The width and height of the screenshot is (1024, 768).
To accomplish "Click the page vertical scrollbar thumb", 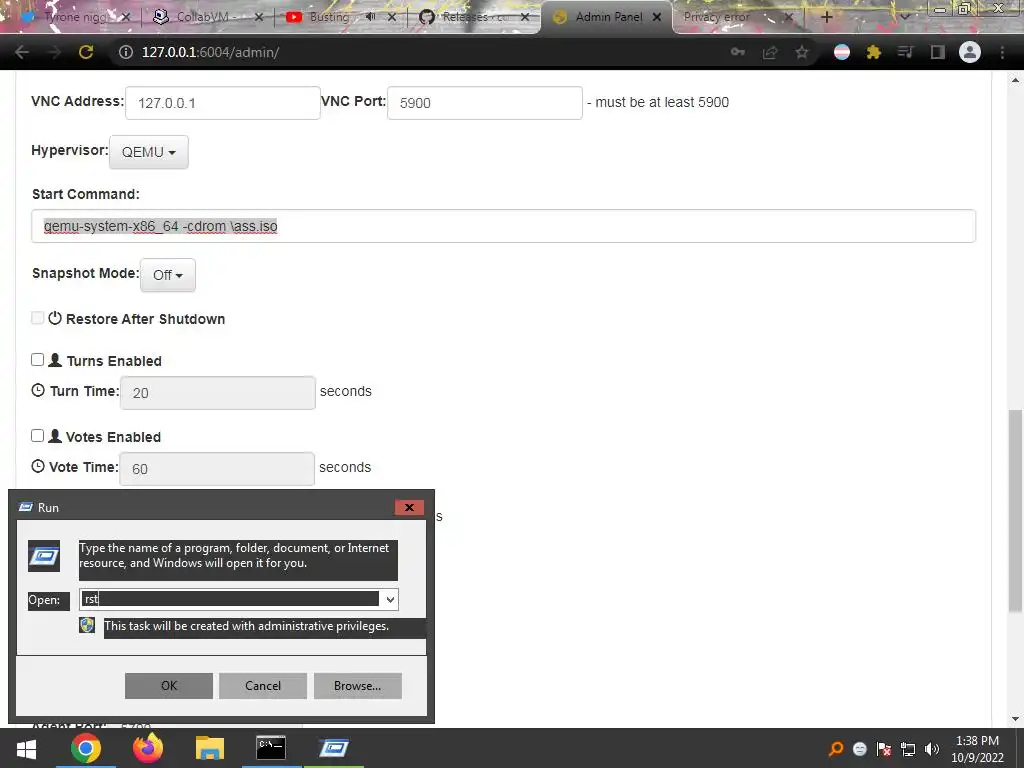I will [x=1015, y=511].
